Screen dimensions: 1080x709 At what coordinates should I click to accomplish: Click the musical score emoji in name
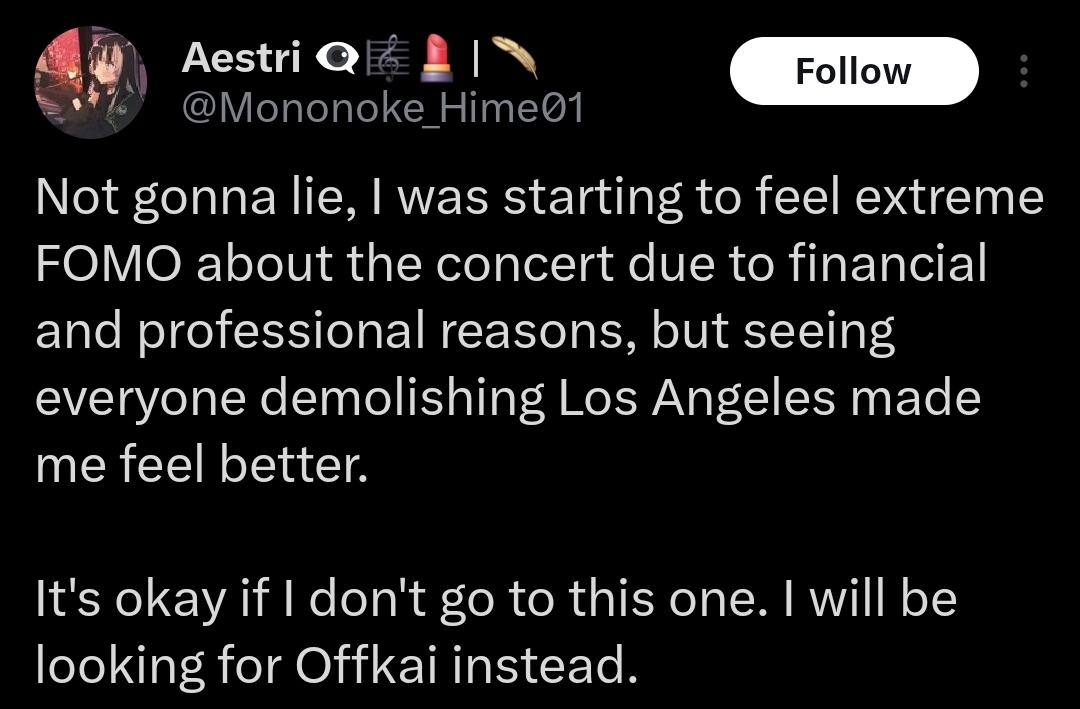386,62
